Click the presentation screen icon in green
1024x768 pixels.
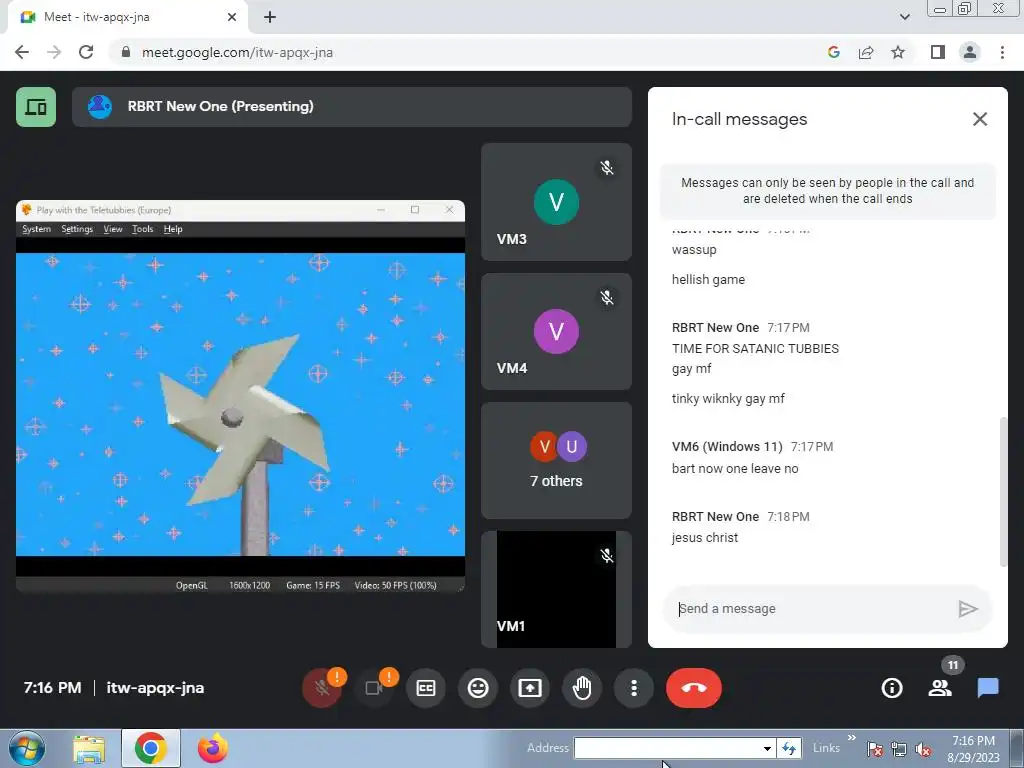(x=36, y=106)
